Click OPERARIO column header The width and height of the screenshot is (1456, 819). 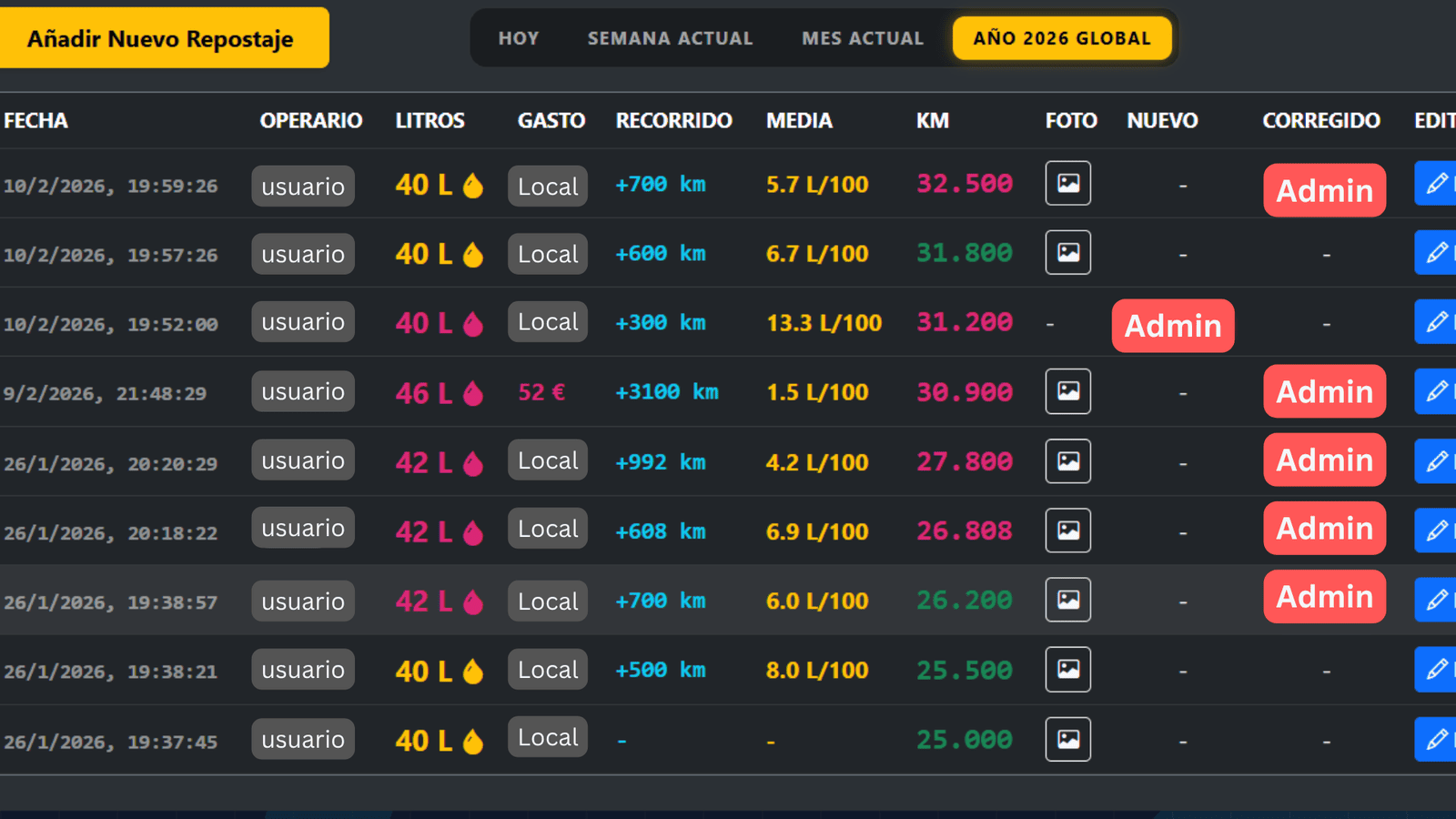pyautogui.click(x=311, y=120)
